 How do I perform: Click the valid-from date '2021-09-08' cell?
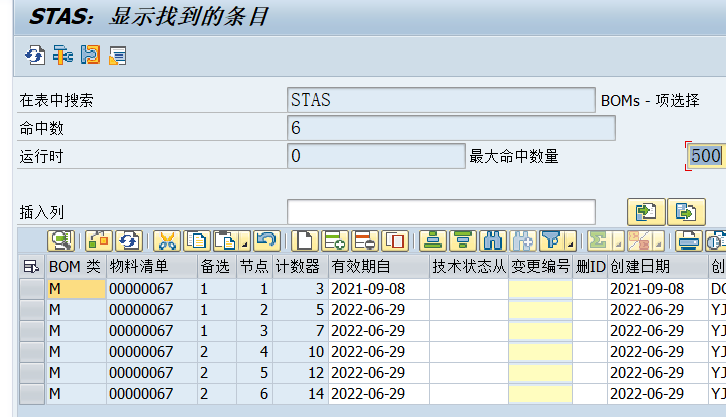click(379, 289)
